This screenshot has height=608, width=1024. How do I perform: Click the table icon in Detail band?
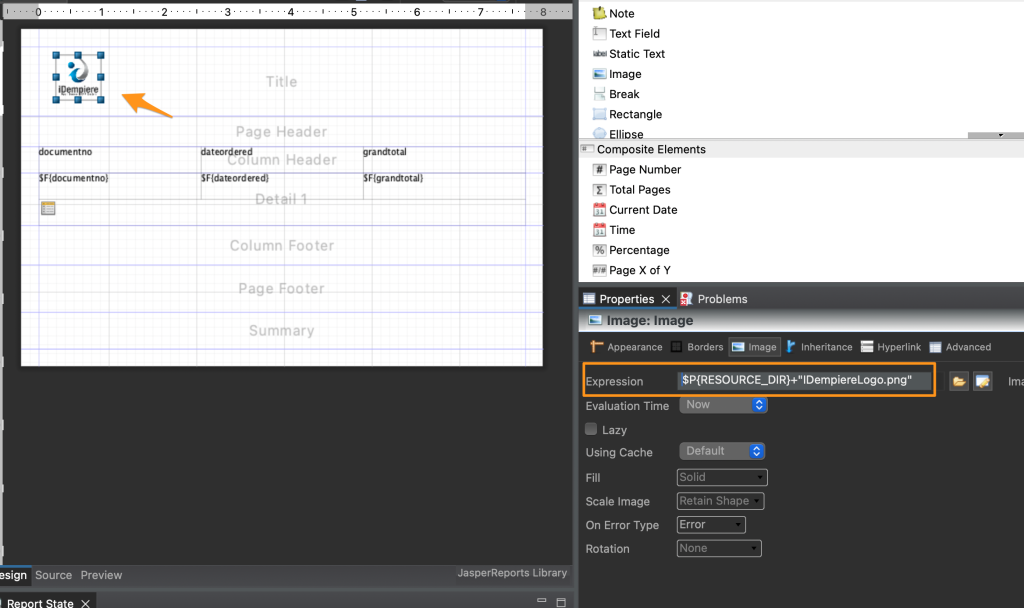coord(48,208)
